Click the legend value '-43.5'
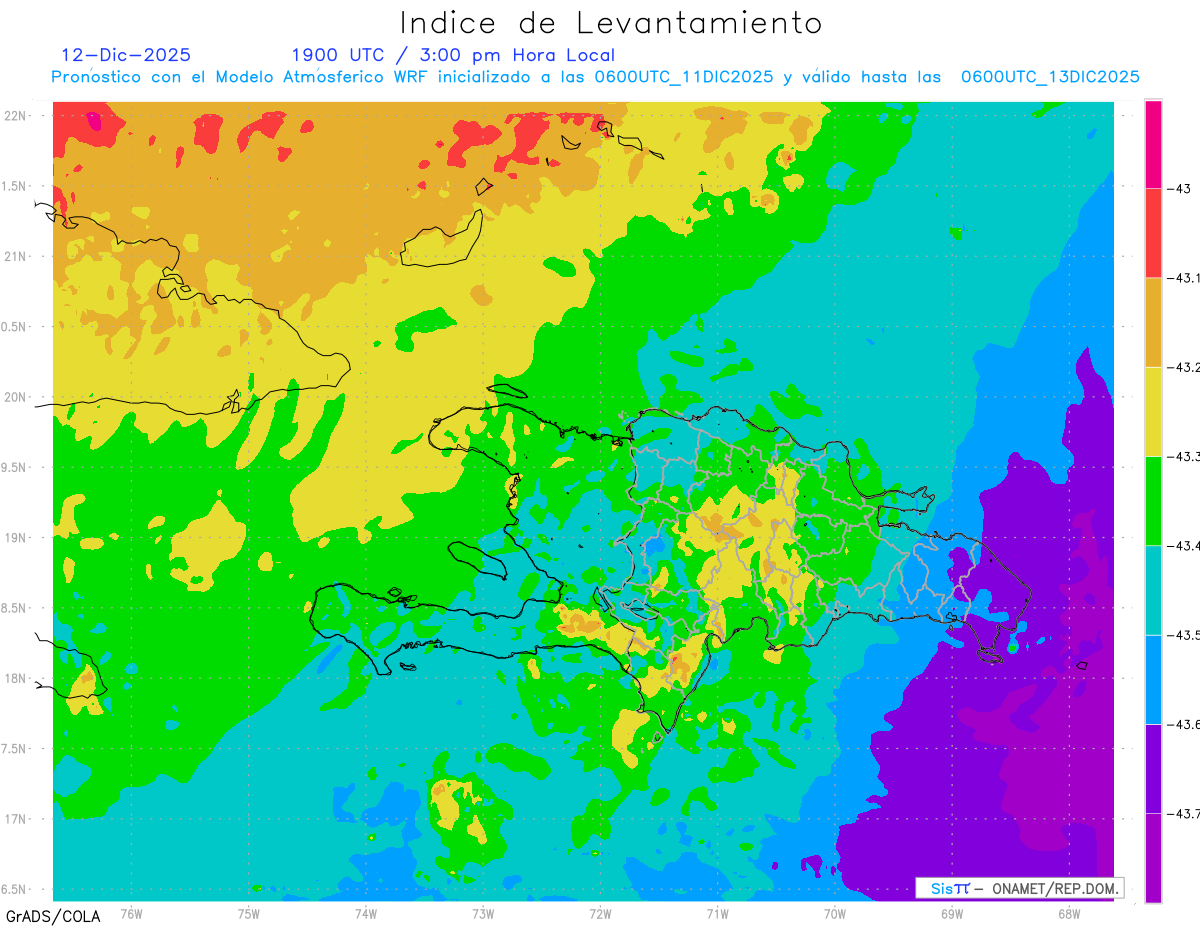1200x927 pixels. [x=1184, y=635]
